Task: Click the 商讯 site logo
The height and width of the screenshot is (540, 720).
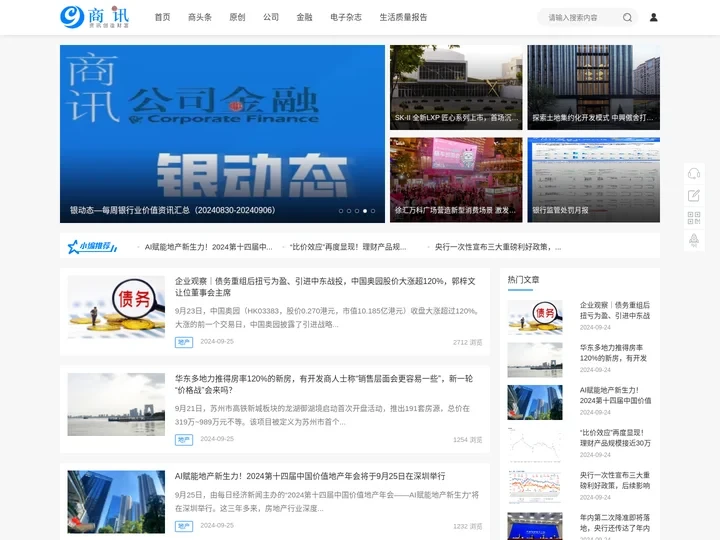Action: [x=95, y=17]
